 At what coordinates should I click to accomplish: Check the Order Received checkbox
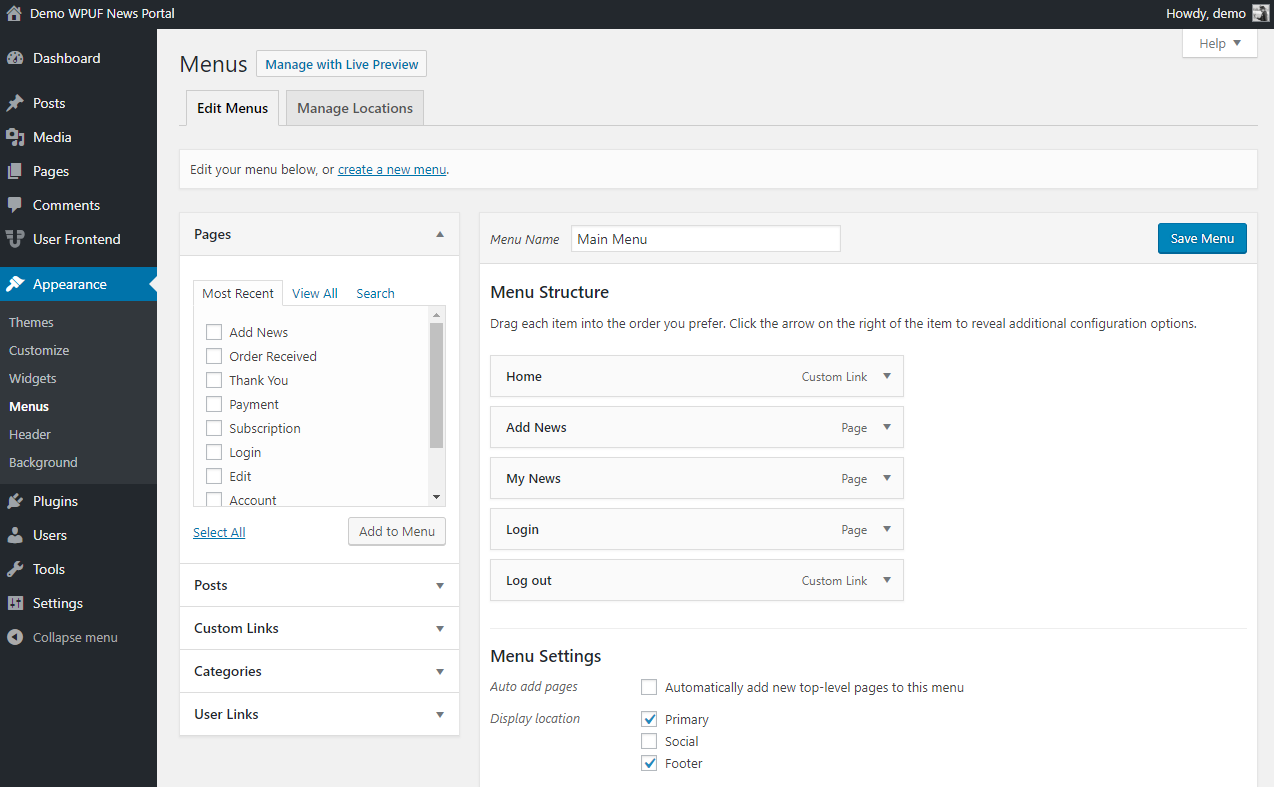tap(214, 356)
